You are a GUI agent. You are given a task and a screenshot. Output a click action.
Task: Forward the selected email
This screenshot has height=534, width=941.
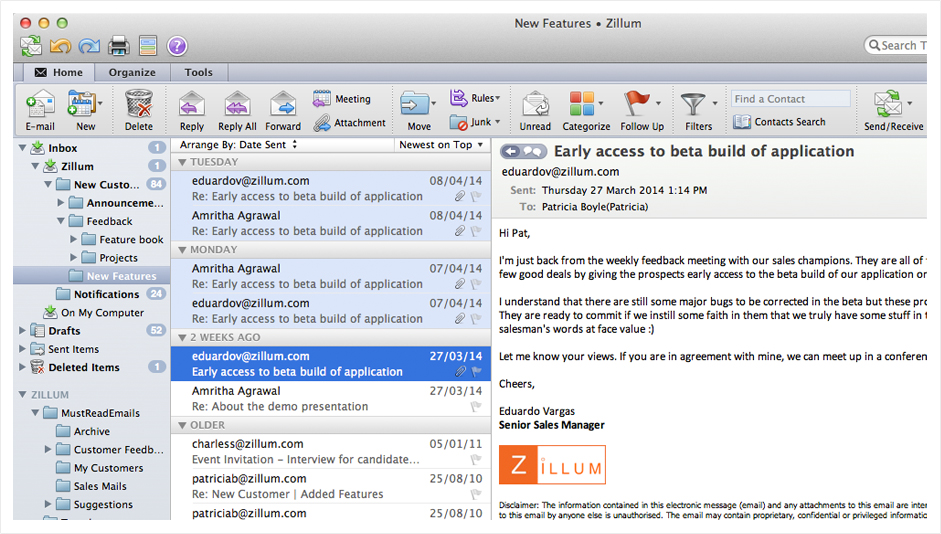click(283, 110)
